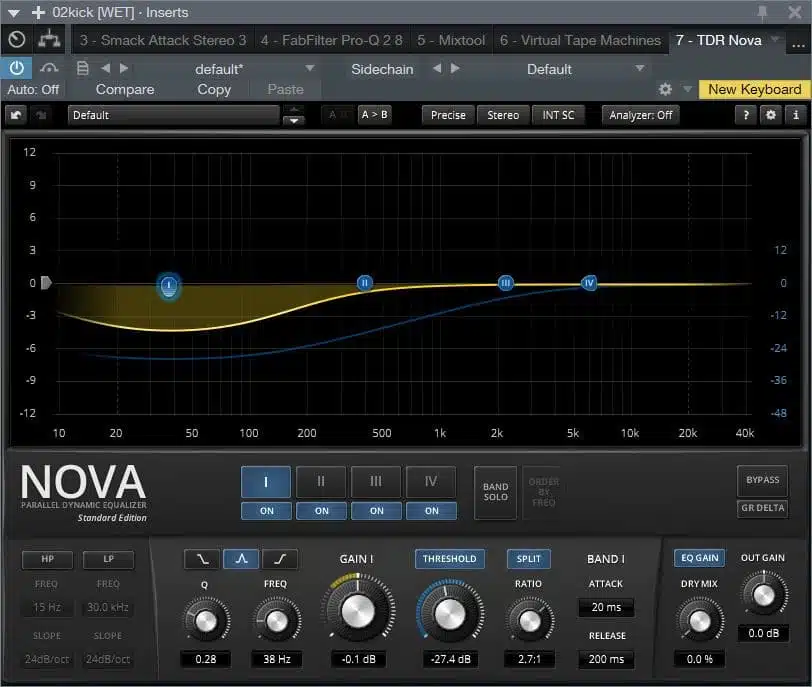The image size is (812, 687).
Task: Add an insert with plus icon
Action: point(38,12)
